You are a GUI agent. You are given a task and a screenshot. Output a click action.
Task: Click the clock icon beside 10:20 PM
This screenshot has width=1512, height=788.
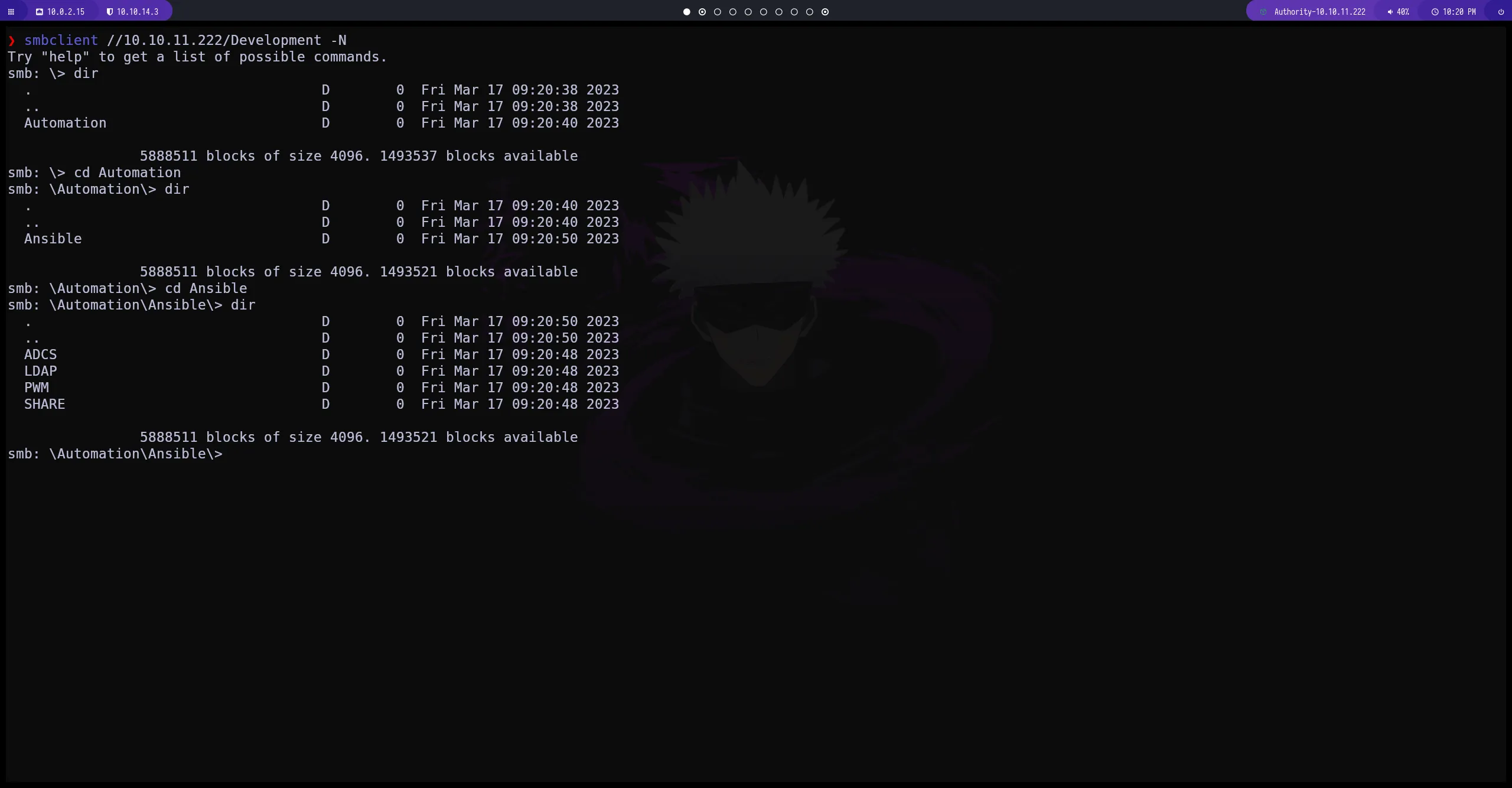(1435, 12)
